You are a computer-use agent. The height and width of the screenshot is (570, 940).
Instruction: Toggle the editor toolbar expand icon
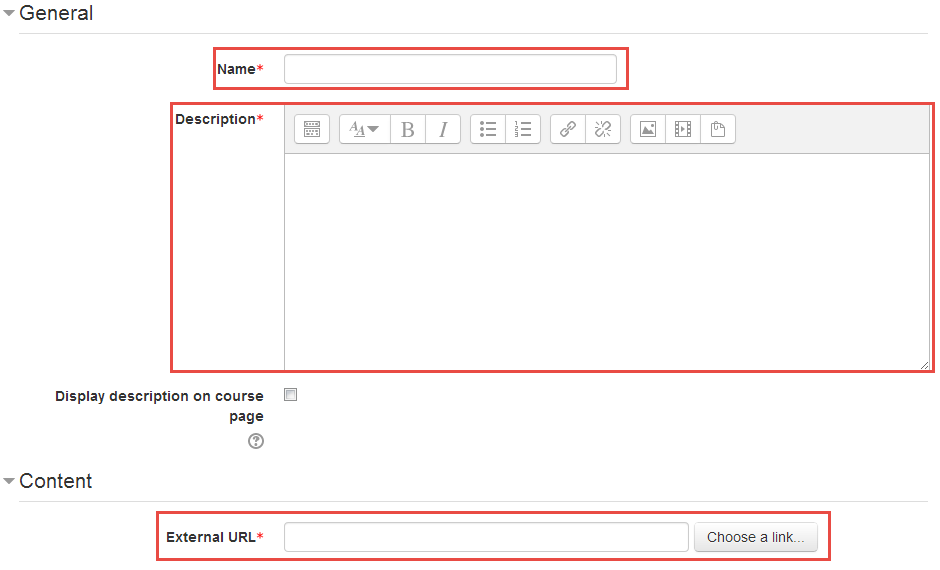point(311,129)
